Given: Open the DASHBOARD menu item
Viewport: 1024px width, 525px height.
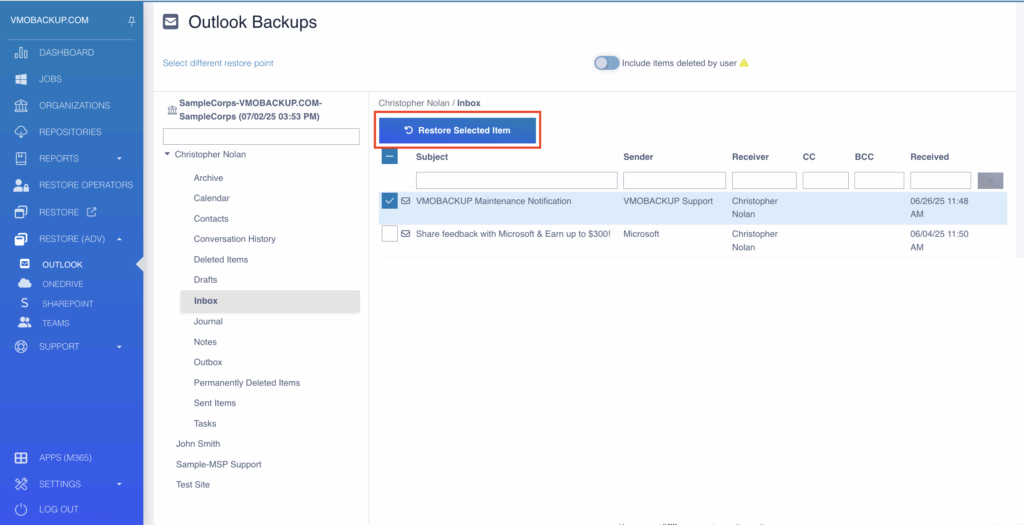Looking at the screenshot, I should pos(67,52).
